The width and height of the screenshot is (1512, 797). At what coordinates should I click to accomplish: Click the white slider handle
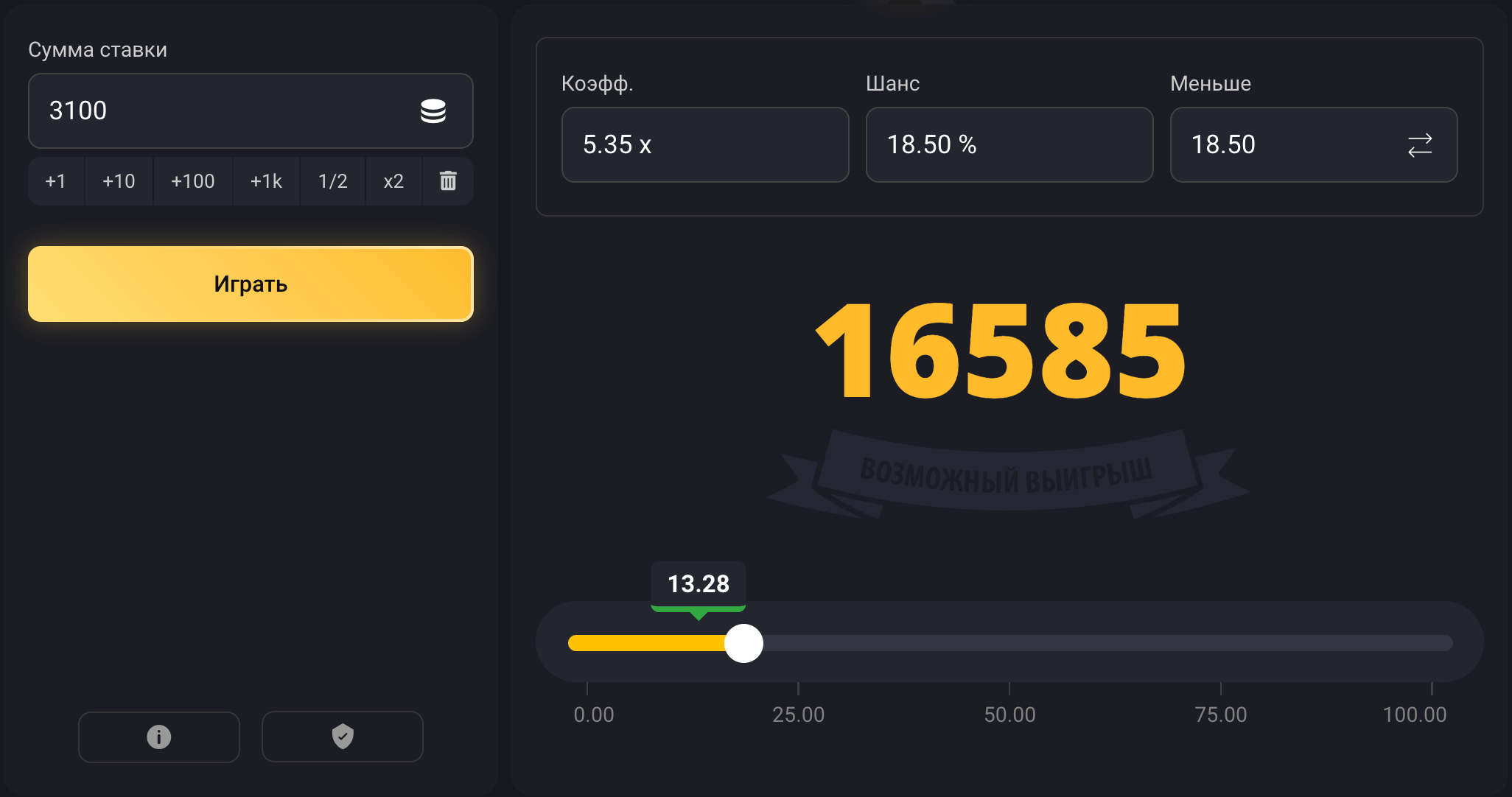pos(743,643)
